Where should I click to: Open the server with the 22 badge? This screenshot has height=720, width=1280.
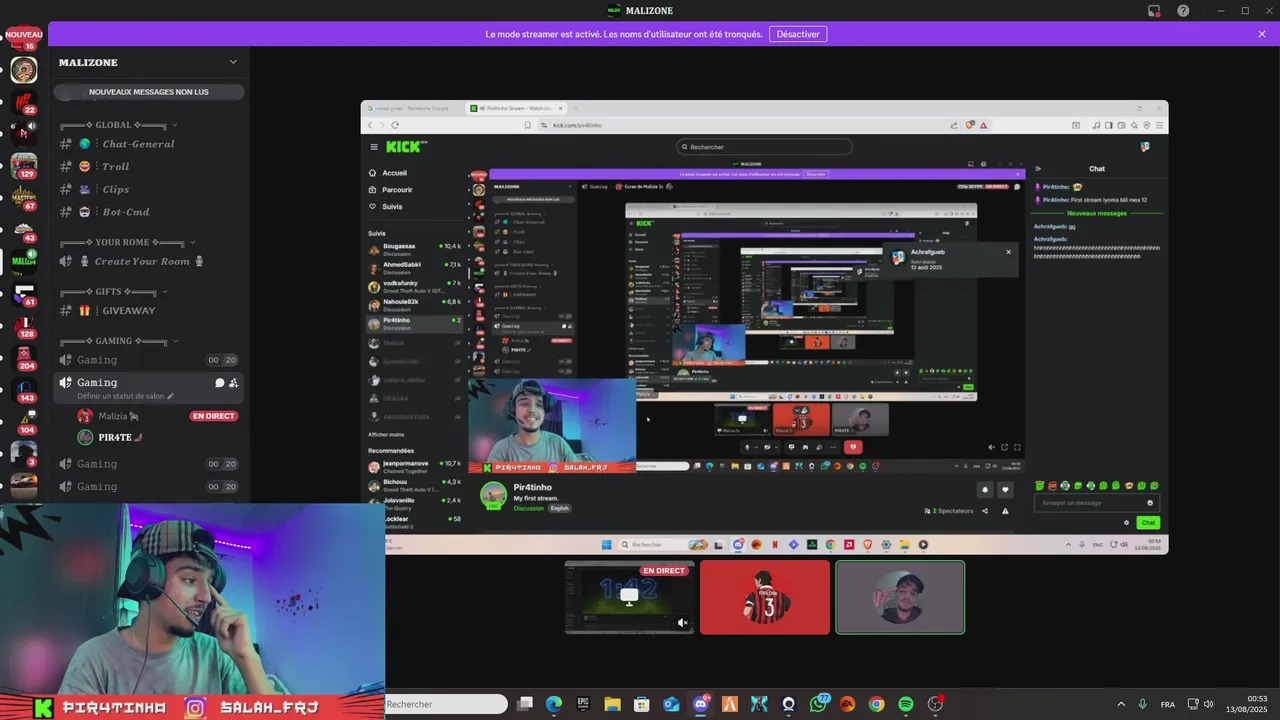[23, 103]
